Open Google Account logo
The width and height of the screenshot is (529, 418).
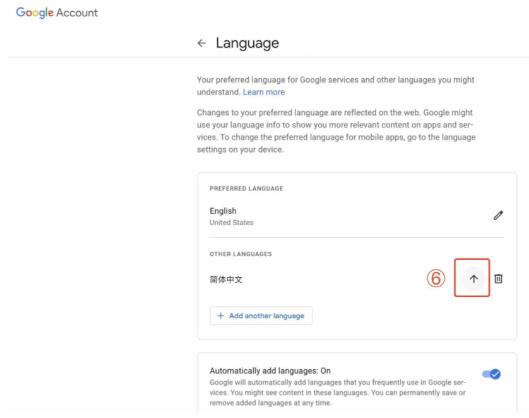[57, 13]
